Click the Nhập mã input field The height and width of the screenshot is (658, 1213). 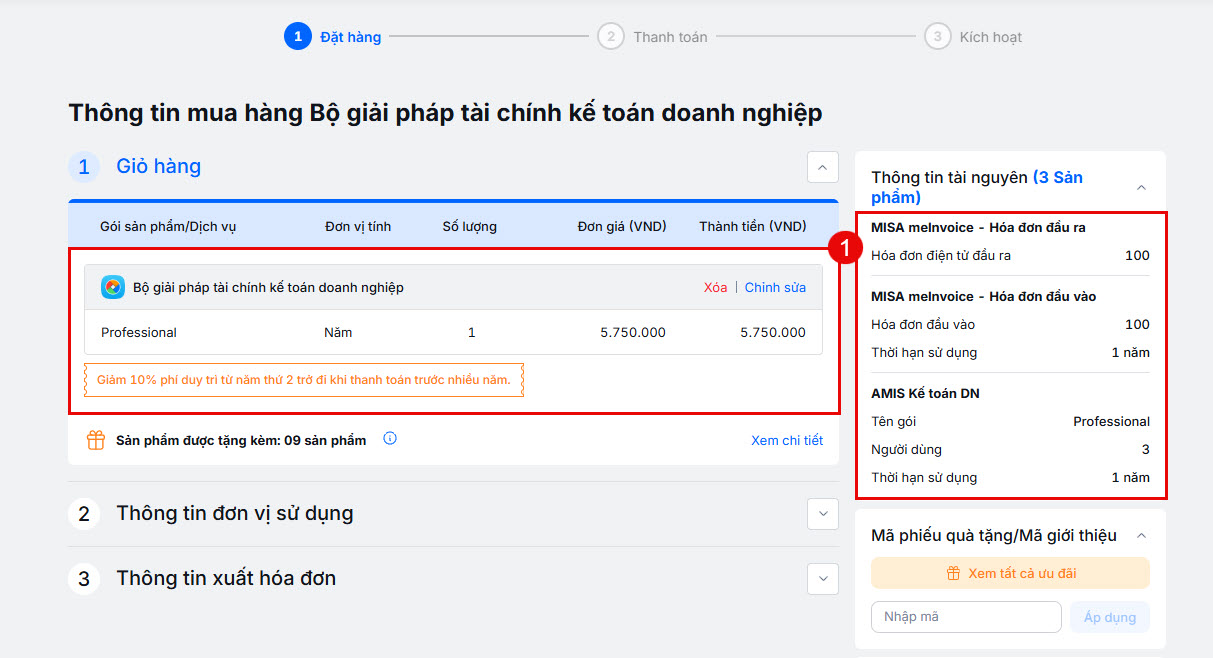tap(966, 617)
